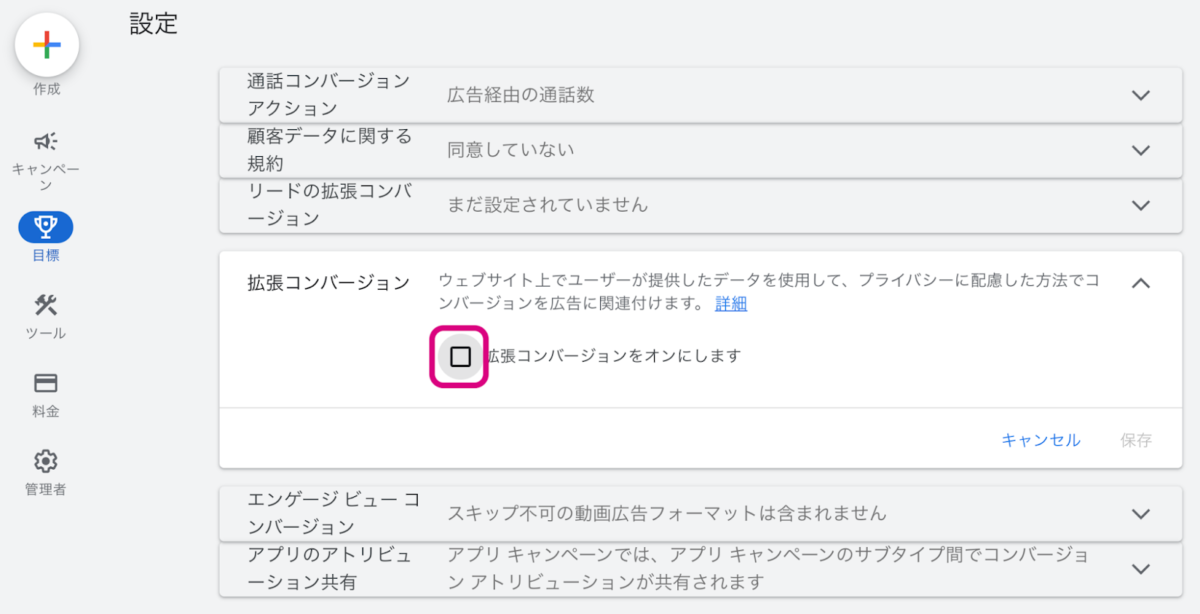Expand the アプリのアトリビューション共有 row chevron
The width and height of the screenshot is (1200, 614).
point(1140,568)
